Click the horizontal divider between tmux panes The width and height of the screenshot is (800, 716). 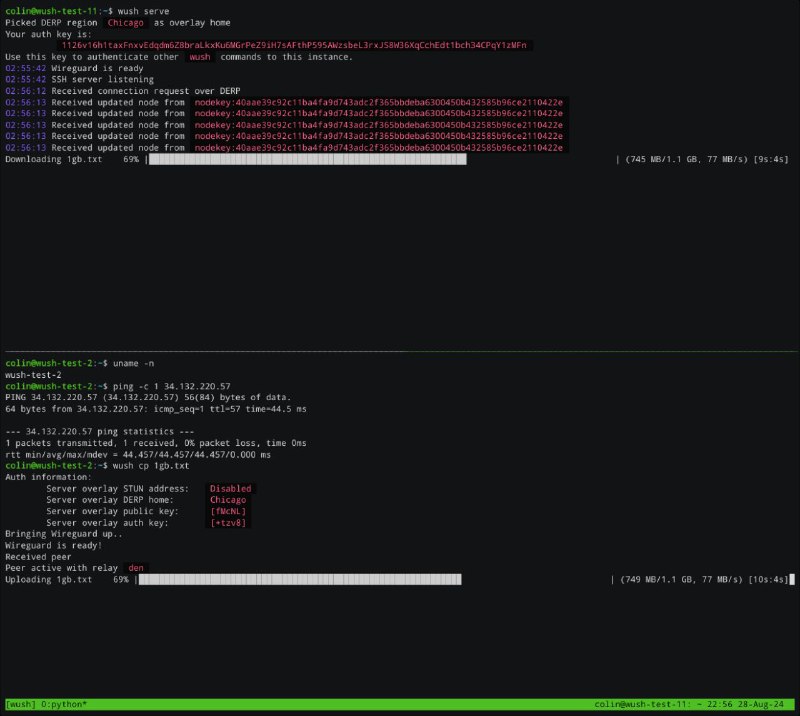[x=400, y=351]
